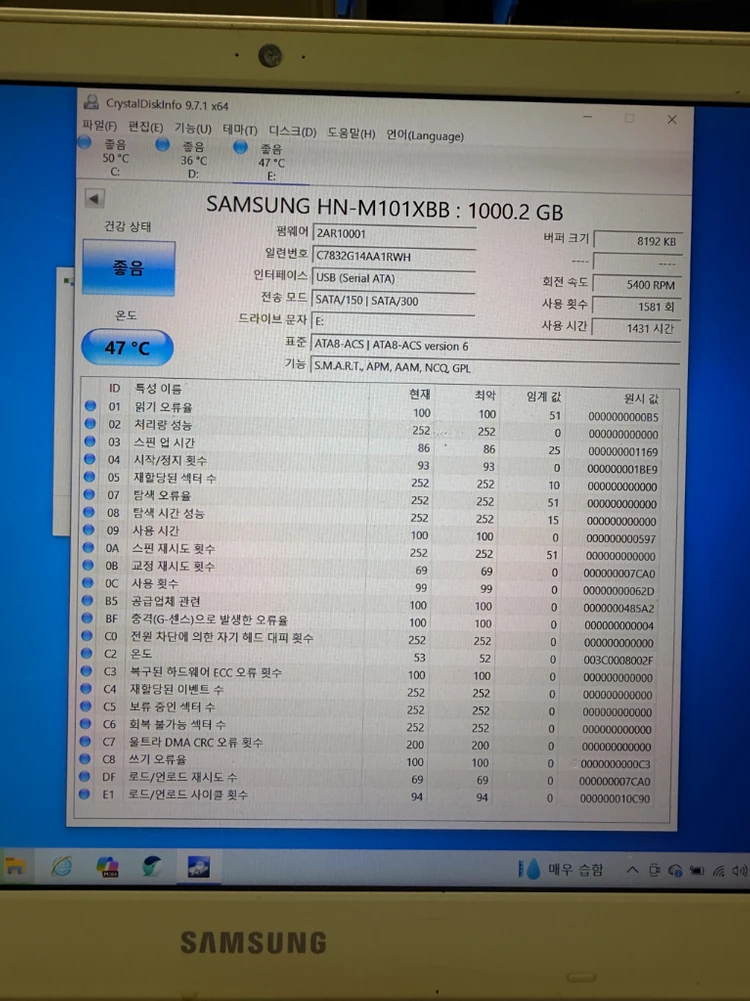
Task: Click the status icon of row C2 온도
Action: [x=86, y=653]
